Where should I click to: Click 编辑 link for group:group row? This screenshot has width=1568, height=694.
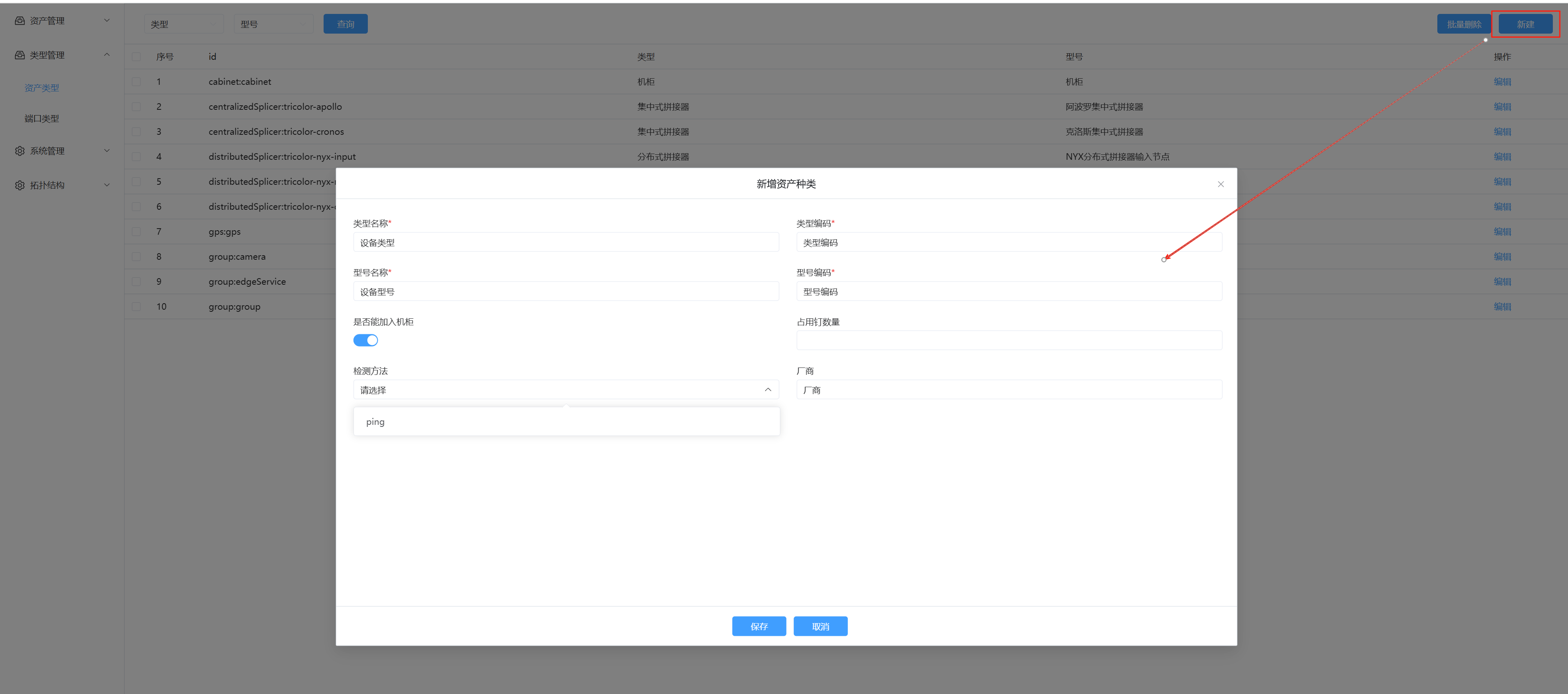[x=1502, y=306]
